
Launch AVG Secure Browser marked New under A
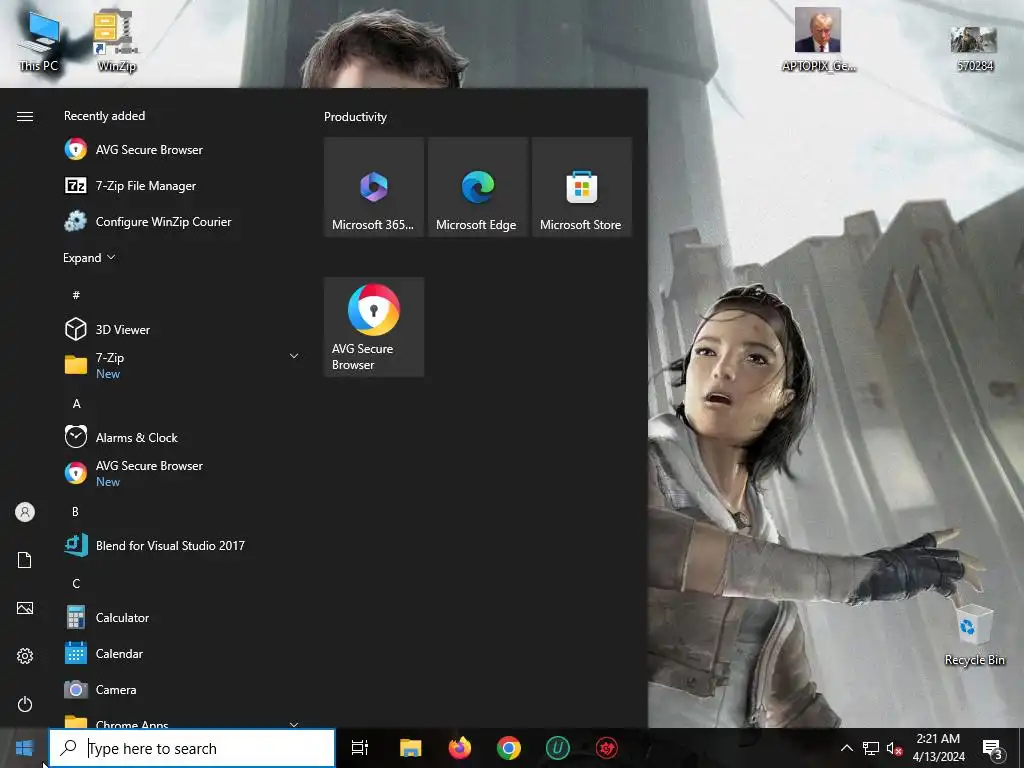180,473
